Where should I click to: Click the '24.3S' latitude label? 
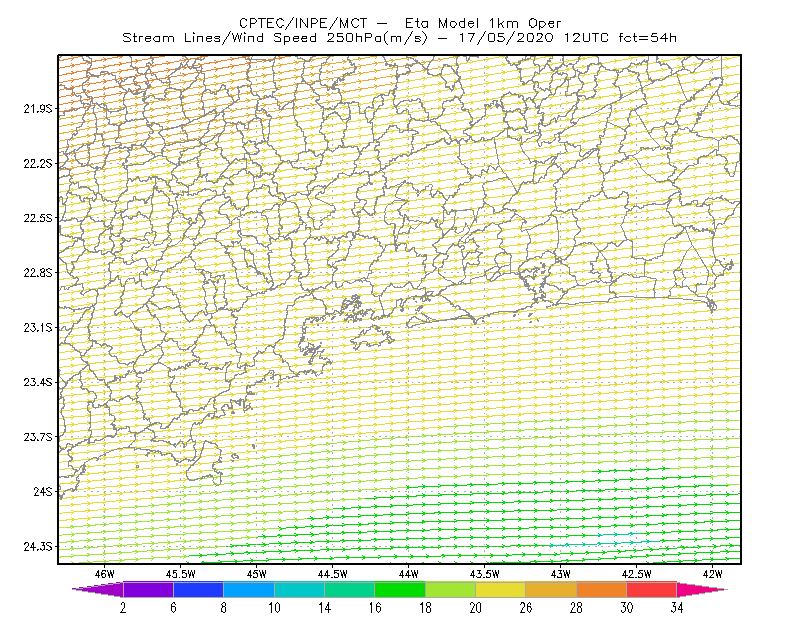(38, 547)
